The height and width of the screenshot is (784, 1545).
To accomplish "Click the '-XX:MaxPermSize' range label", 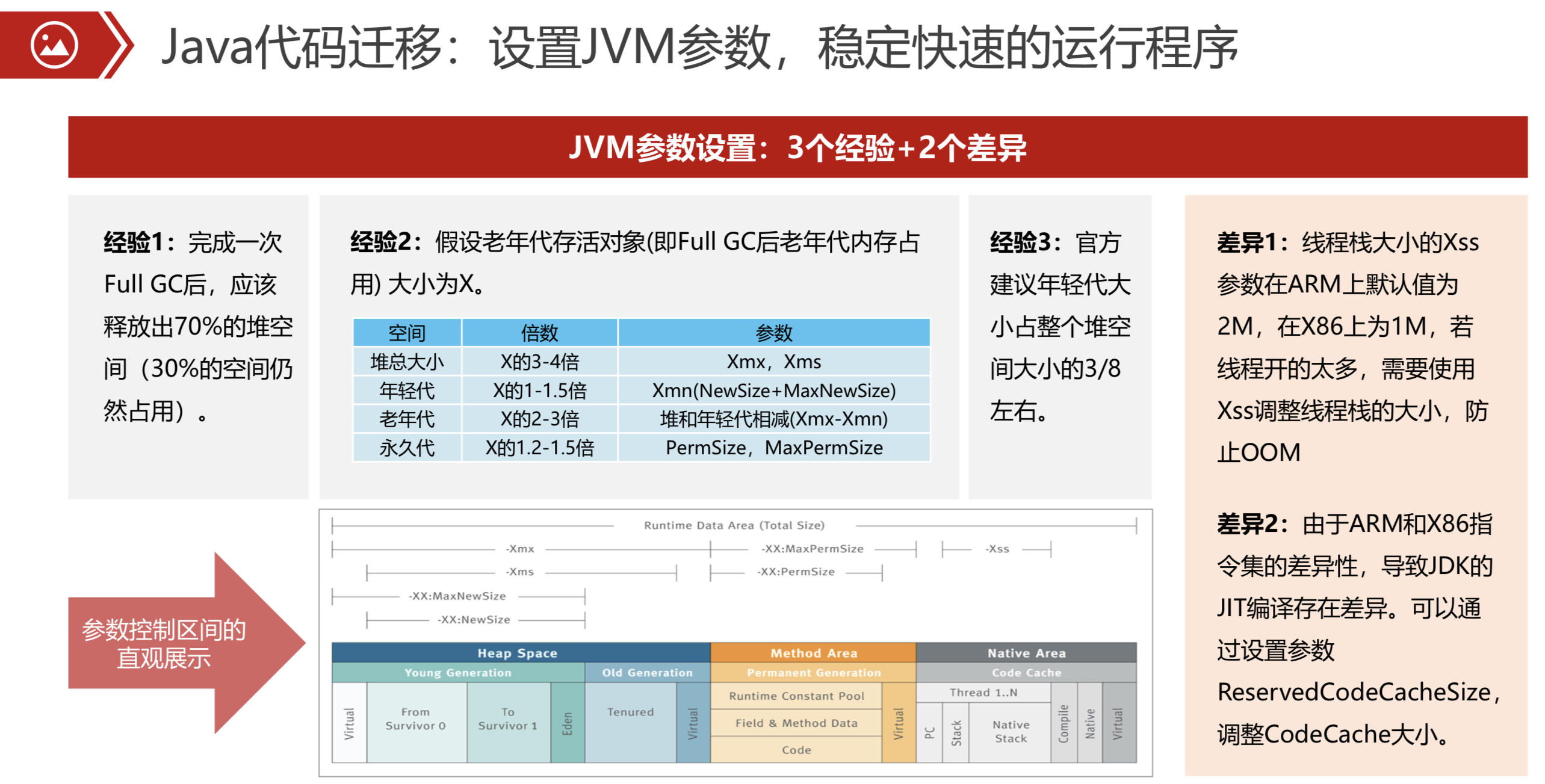I will click(813, 549).
